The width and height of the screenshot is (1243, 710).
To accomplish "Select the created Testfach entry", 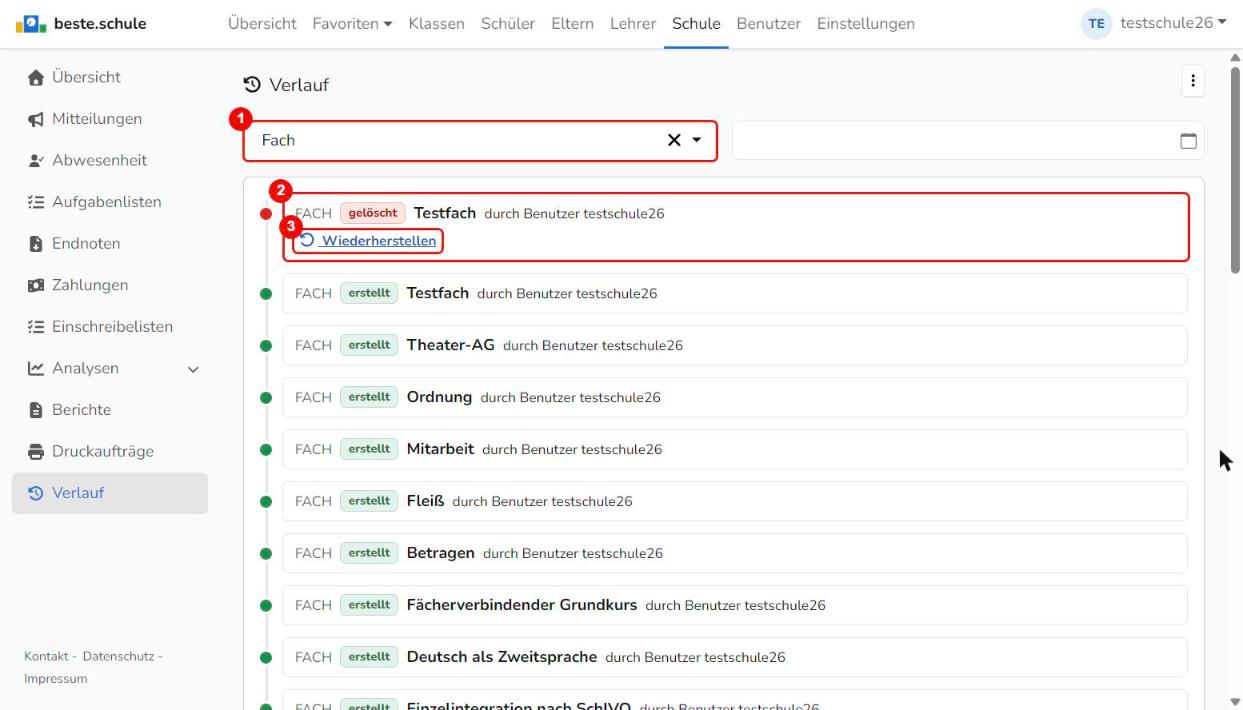I will click(x=735, y=294).
